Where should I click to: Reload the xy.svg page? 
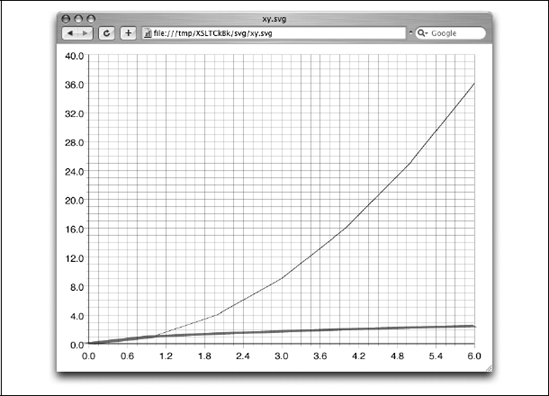[106, 33]
